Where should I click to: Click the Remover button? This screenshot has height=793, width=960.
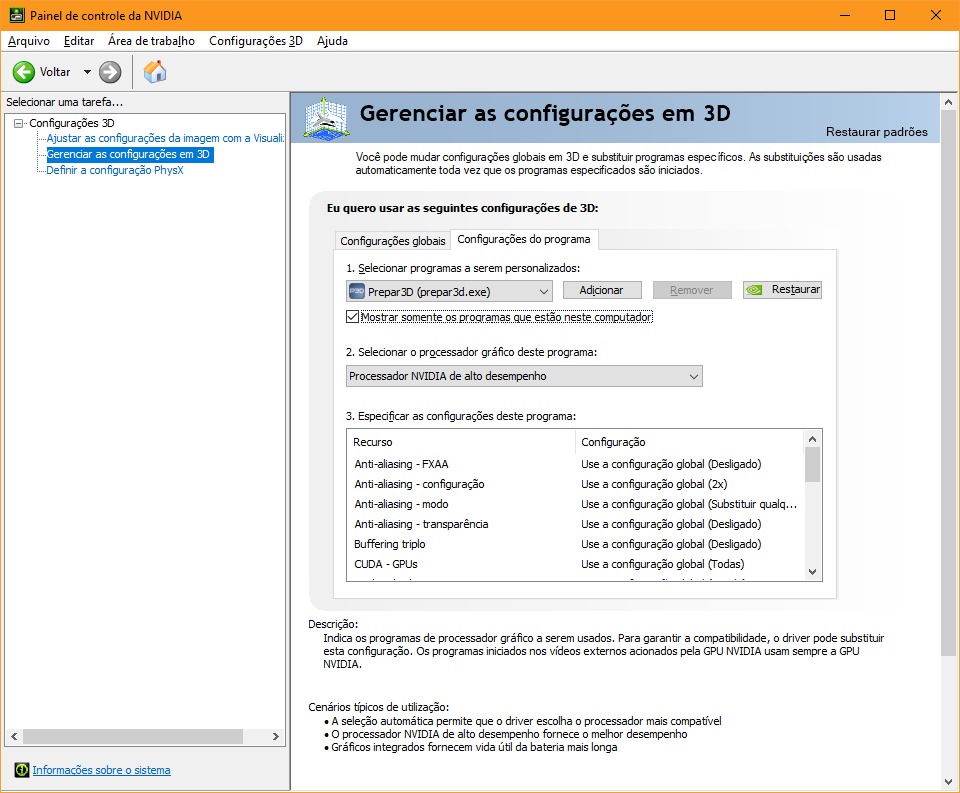coord(692,290)
